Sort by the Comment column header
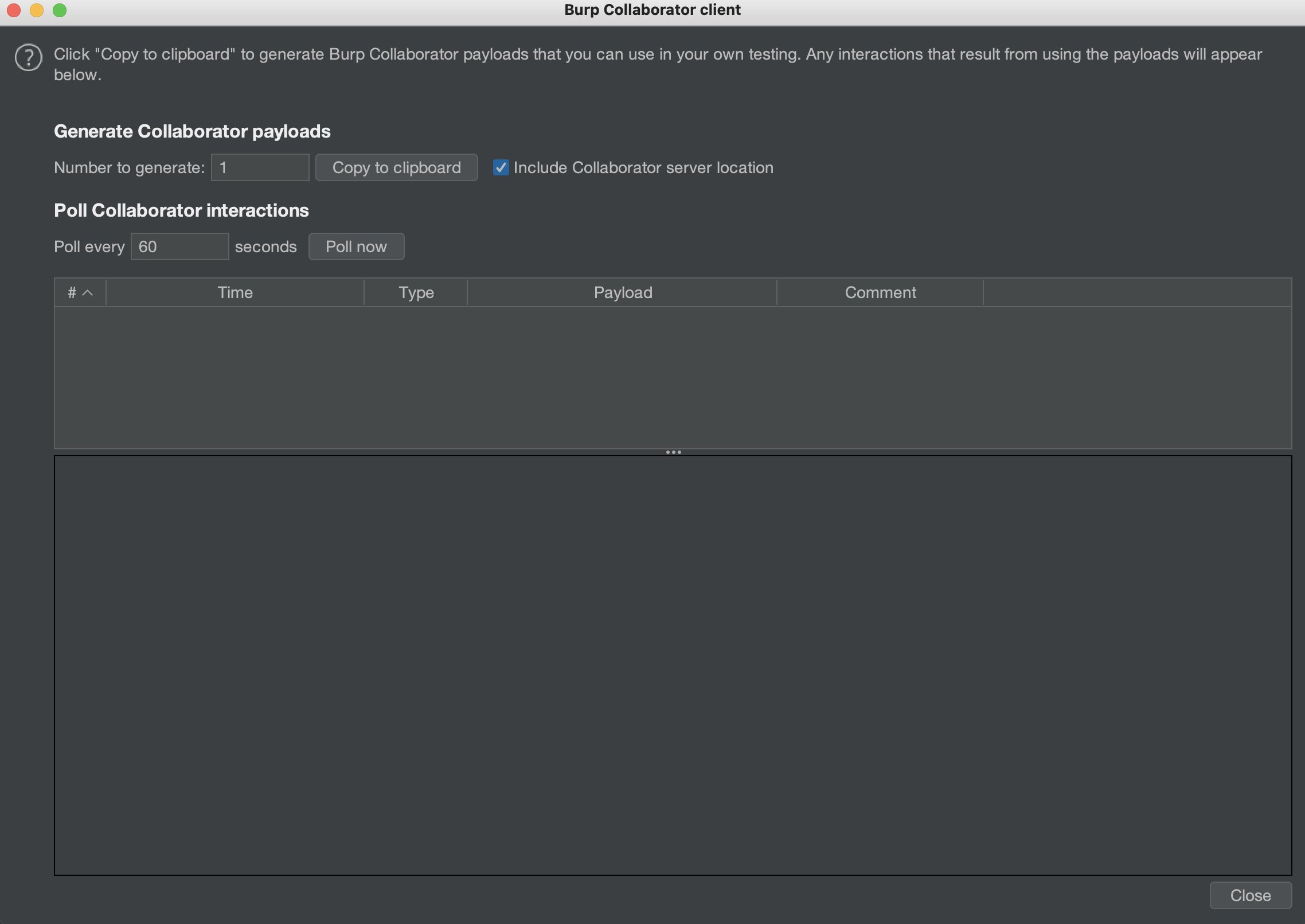1305x924 pixels. point(880,292)
